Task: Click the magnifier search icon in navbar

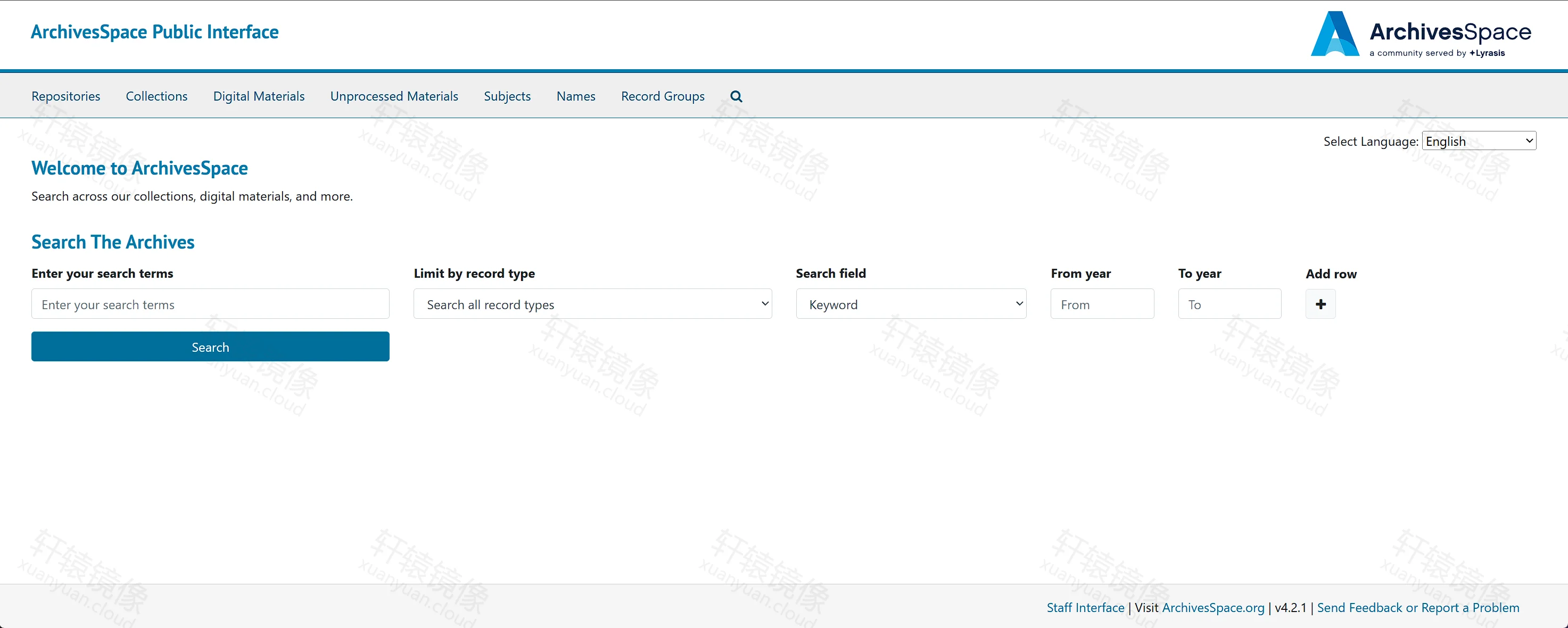Action: [736, 96]
